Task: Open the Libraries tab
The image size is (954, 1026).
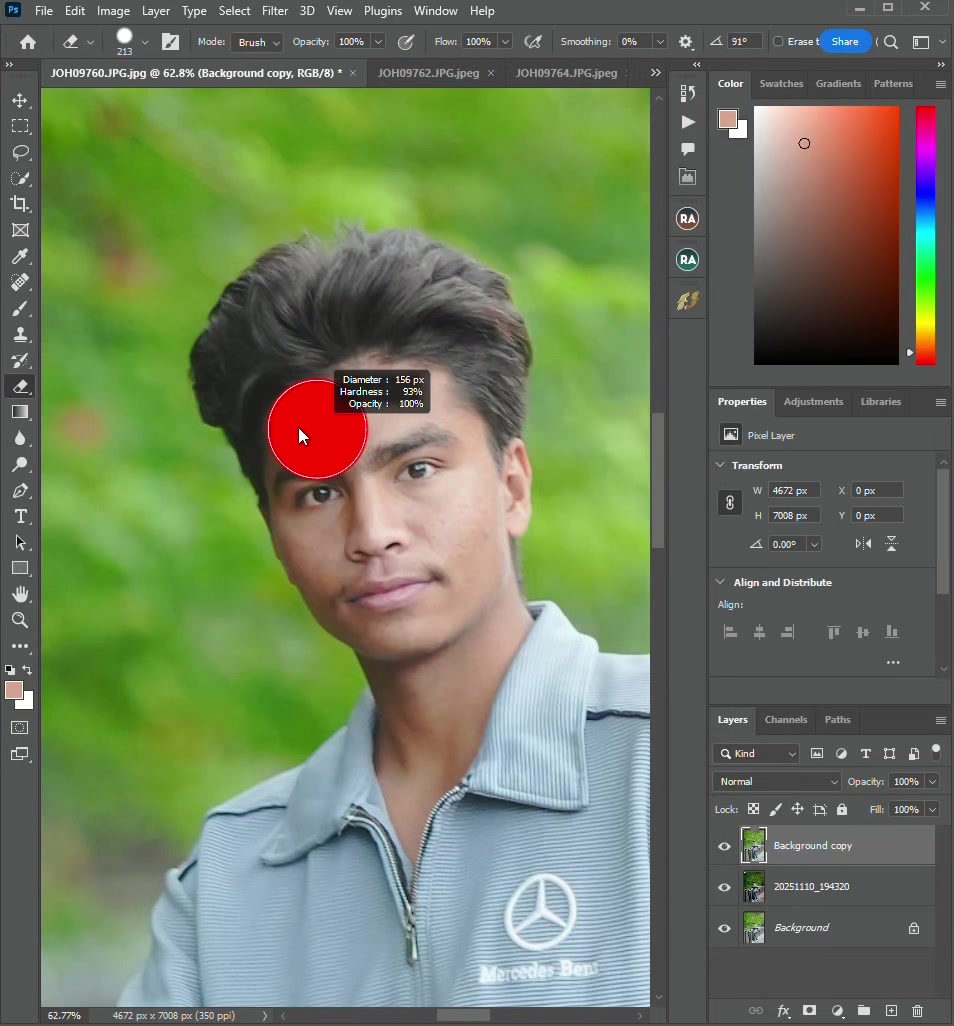Action: 881,401
